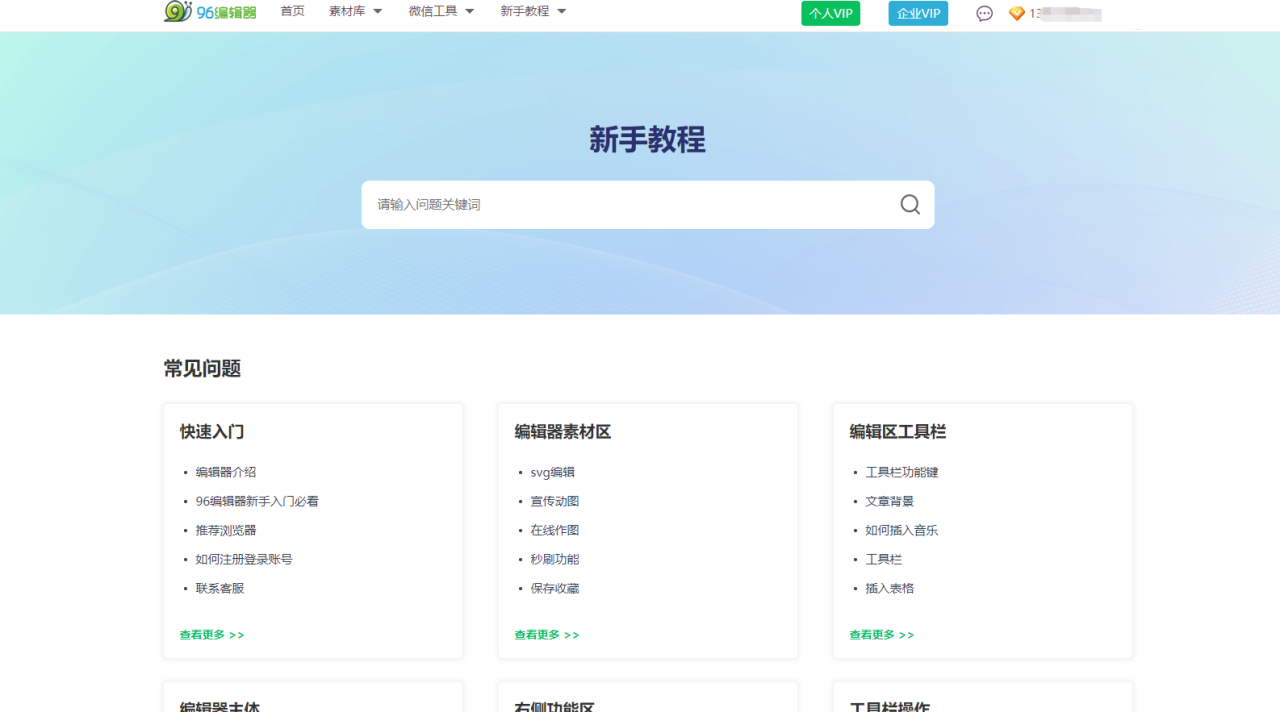The width and height of the screenshot is (1280, 712).
Task: Click 查看更多 under 快速入门
Action: (x=212, y=635)
